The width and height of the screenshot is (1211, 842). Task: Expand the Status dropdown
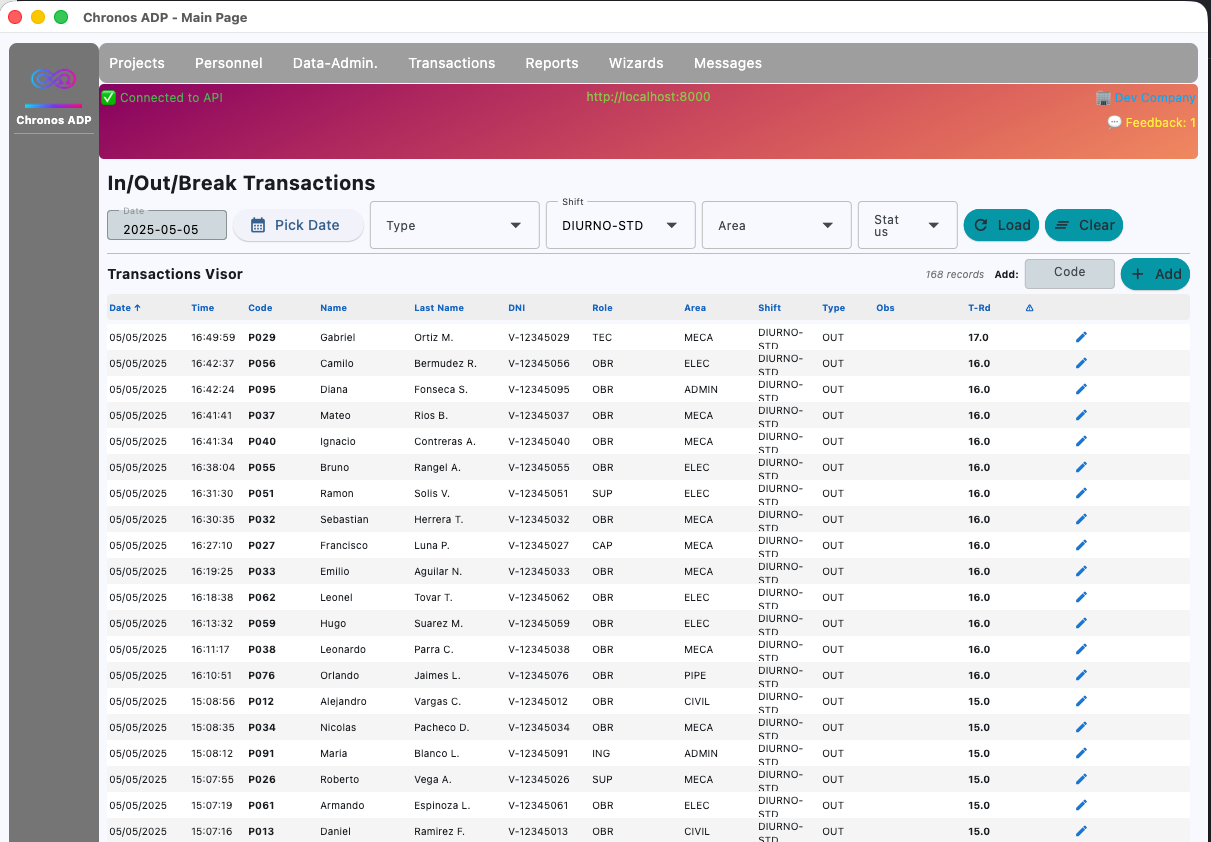(907, 225)
